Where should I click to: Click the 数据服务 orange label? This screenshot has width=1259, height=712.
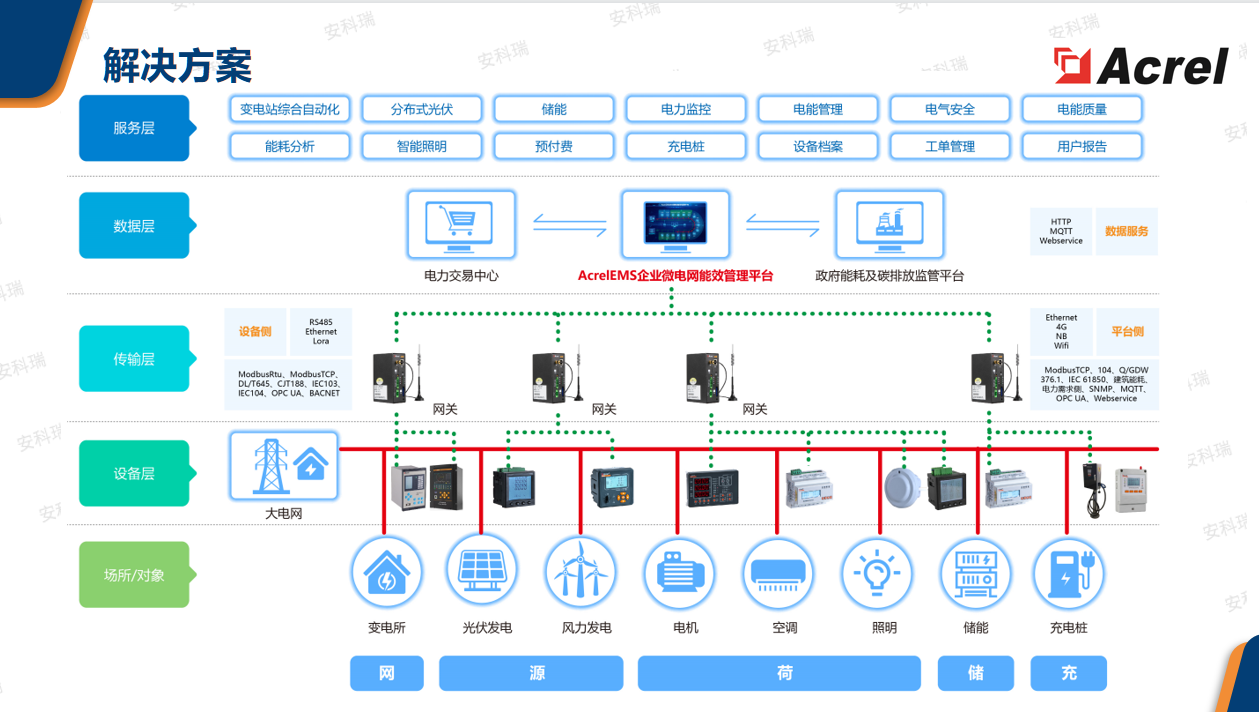click(x=1127, y=231)
